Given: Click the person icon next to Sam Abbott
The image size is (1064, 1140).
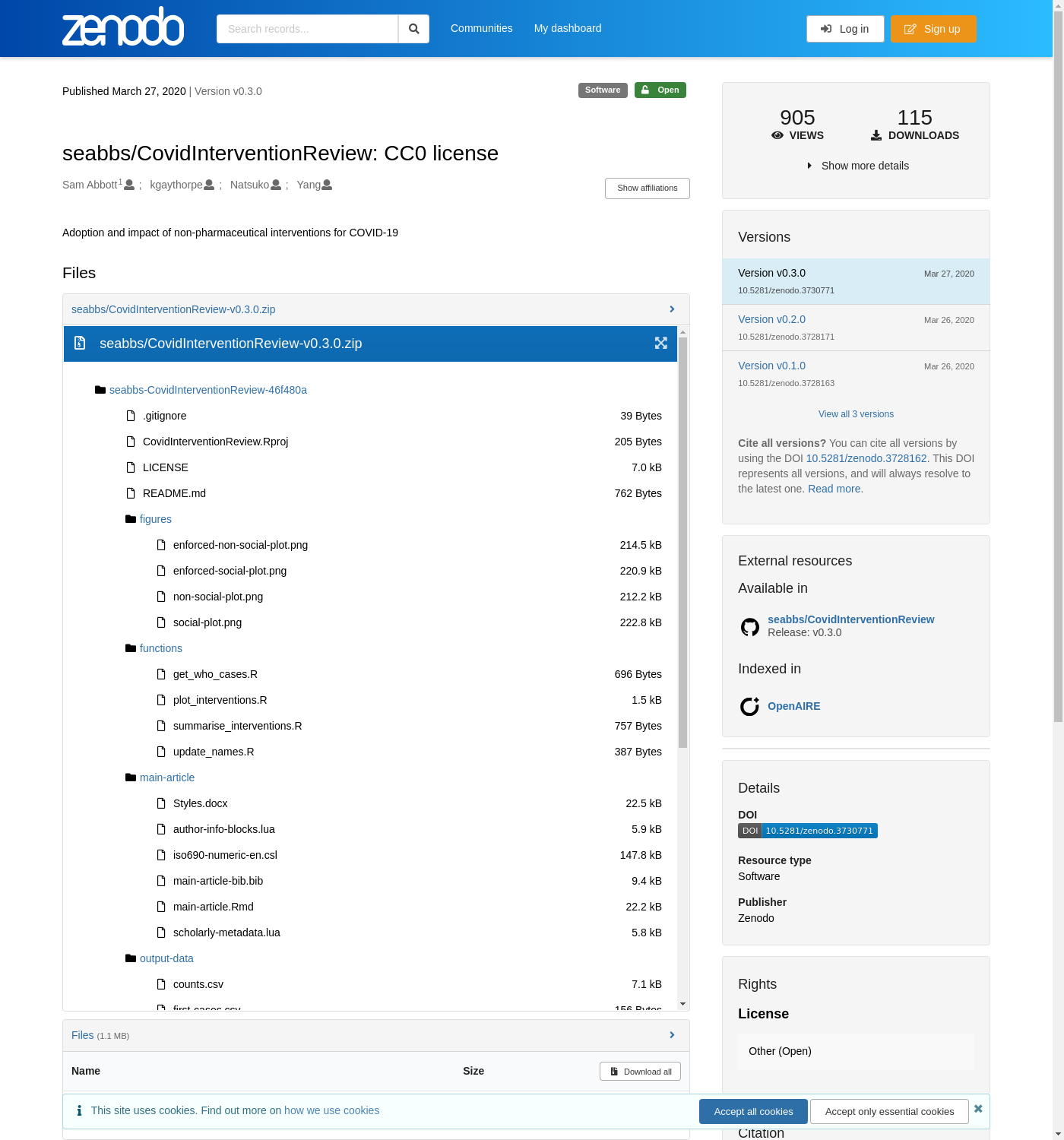Looking at the screenshot, I should pos(129,185).
